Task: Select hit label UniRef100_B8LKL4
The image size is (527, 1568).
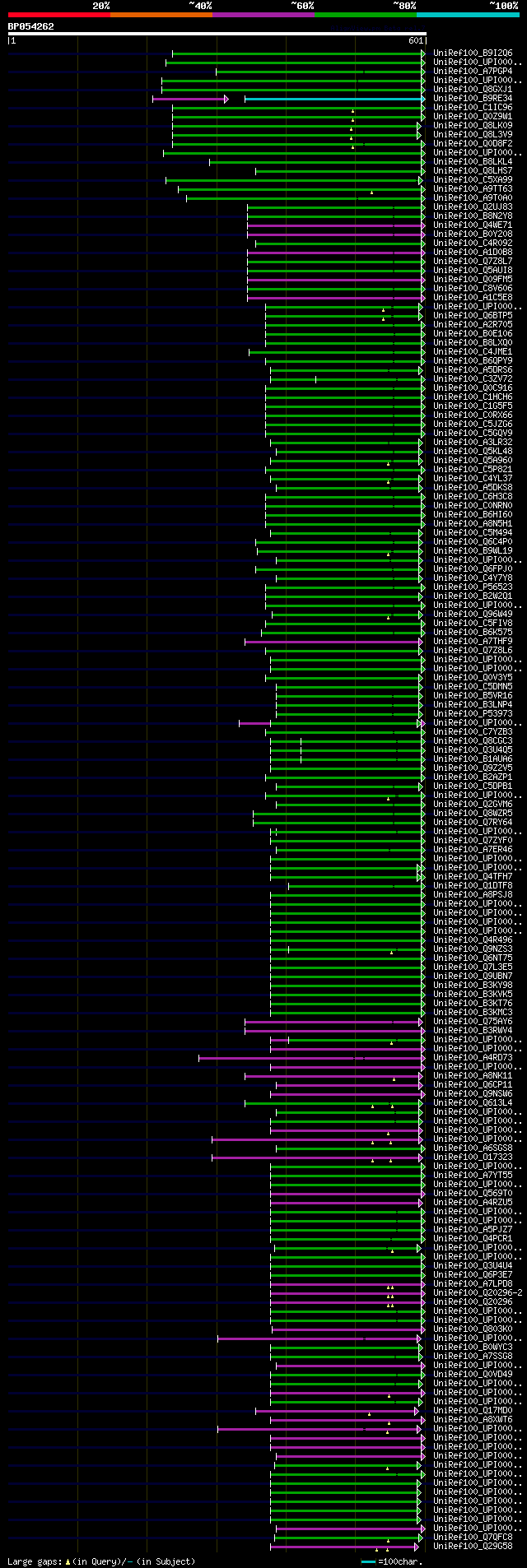Action: (x=473, y=161)
